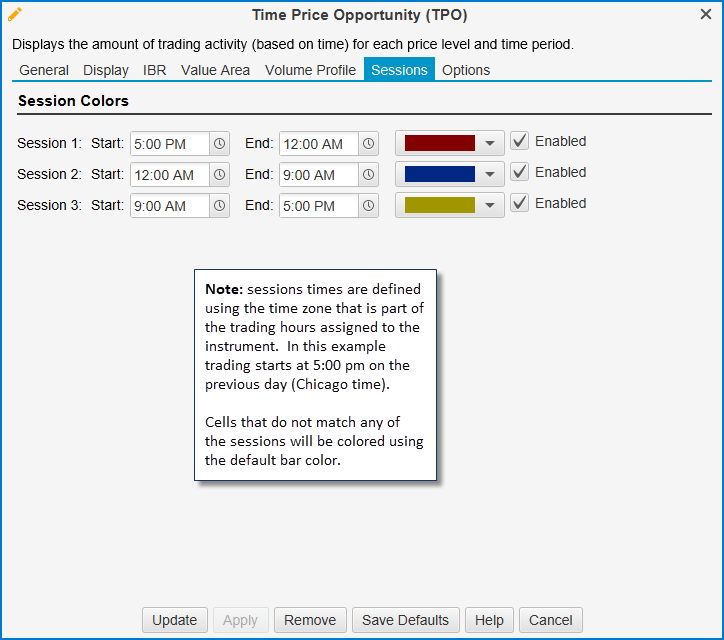Open clock picker for Session 1 start time

tap(220, 144)
